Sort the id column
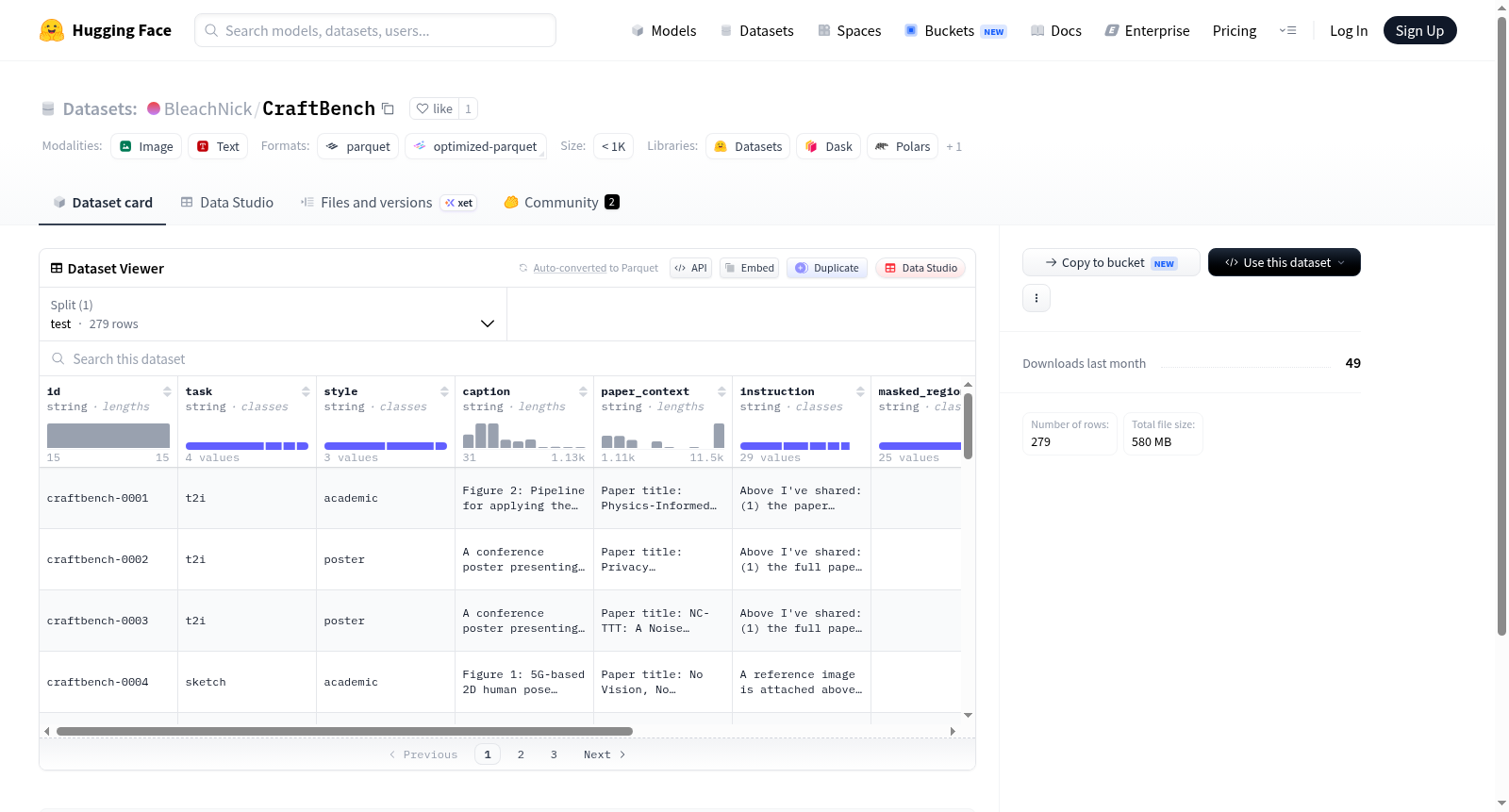Image resolution: width=1509 pixels, height=812 pixels. (167, 391)
